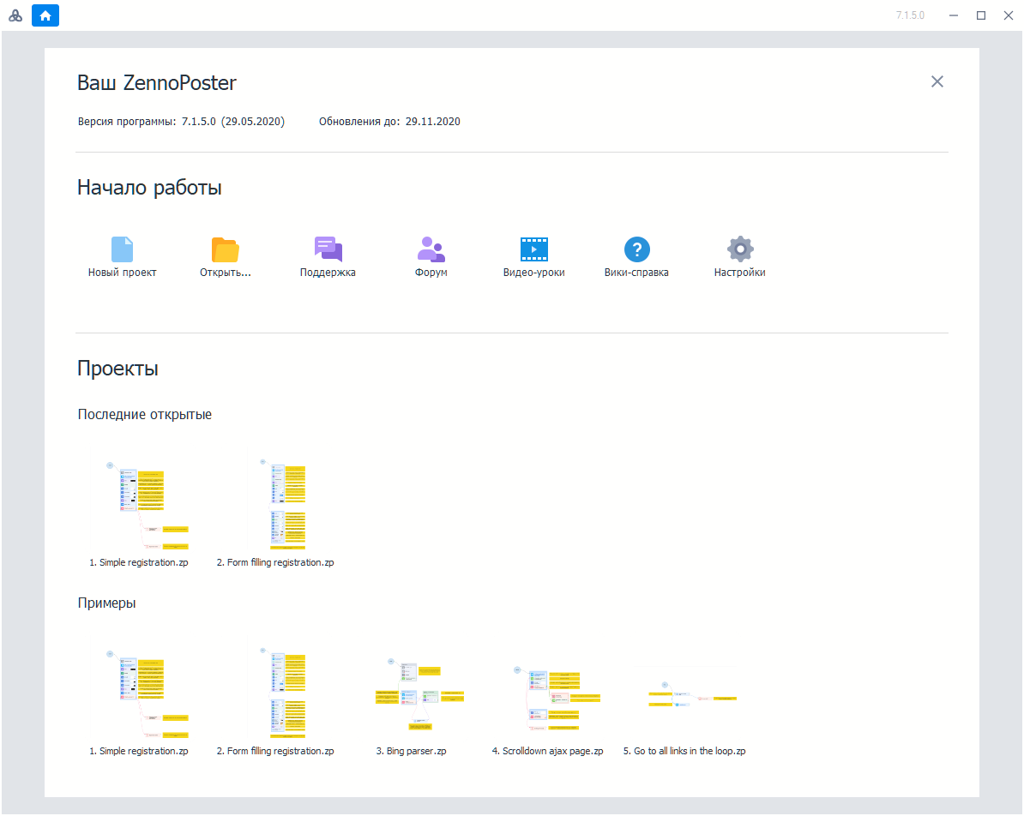The width and height of the screenshot is (1024, 816).
Task: Open example 3. Bing parser.zp
Action: pos(412,692)
